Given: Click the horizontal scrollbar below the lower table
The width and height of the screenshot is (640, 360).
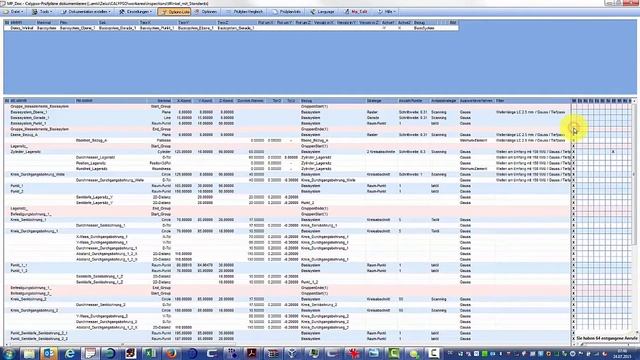Looking at the screenshot, I should tap(122, 344).
